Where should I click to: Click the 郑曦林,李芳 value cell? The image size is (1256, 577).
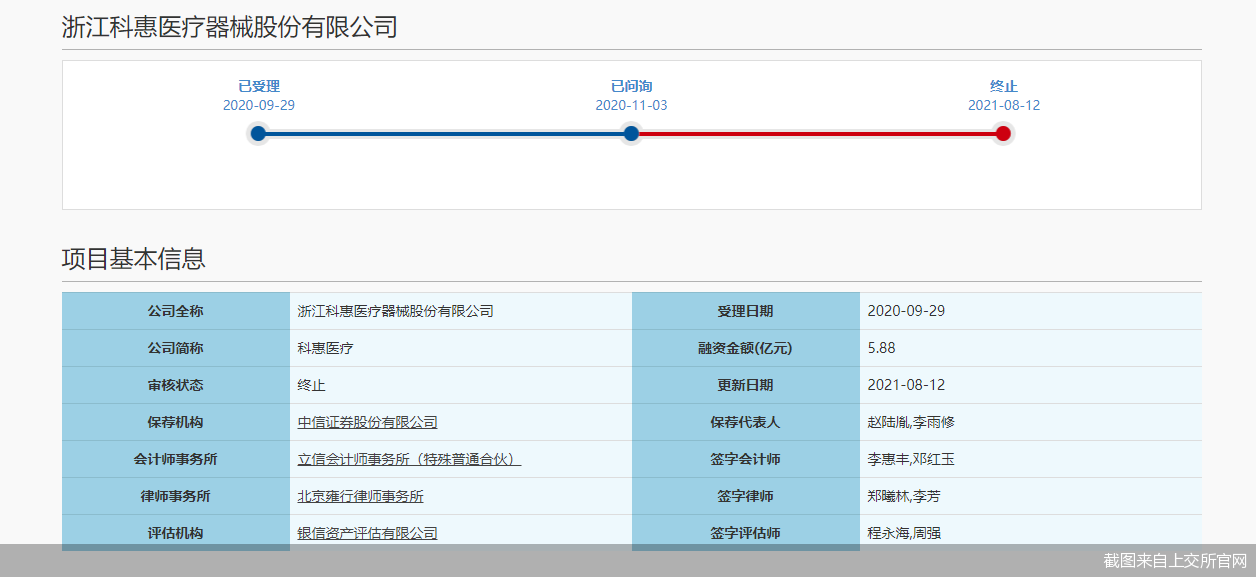click(1031, 496)
